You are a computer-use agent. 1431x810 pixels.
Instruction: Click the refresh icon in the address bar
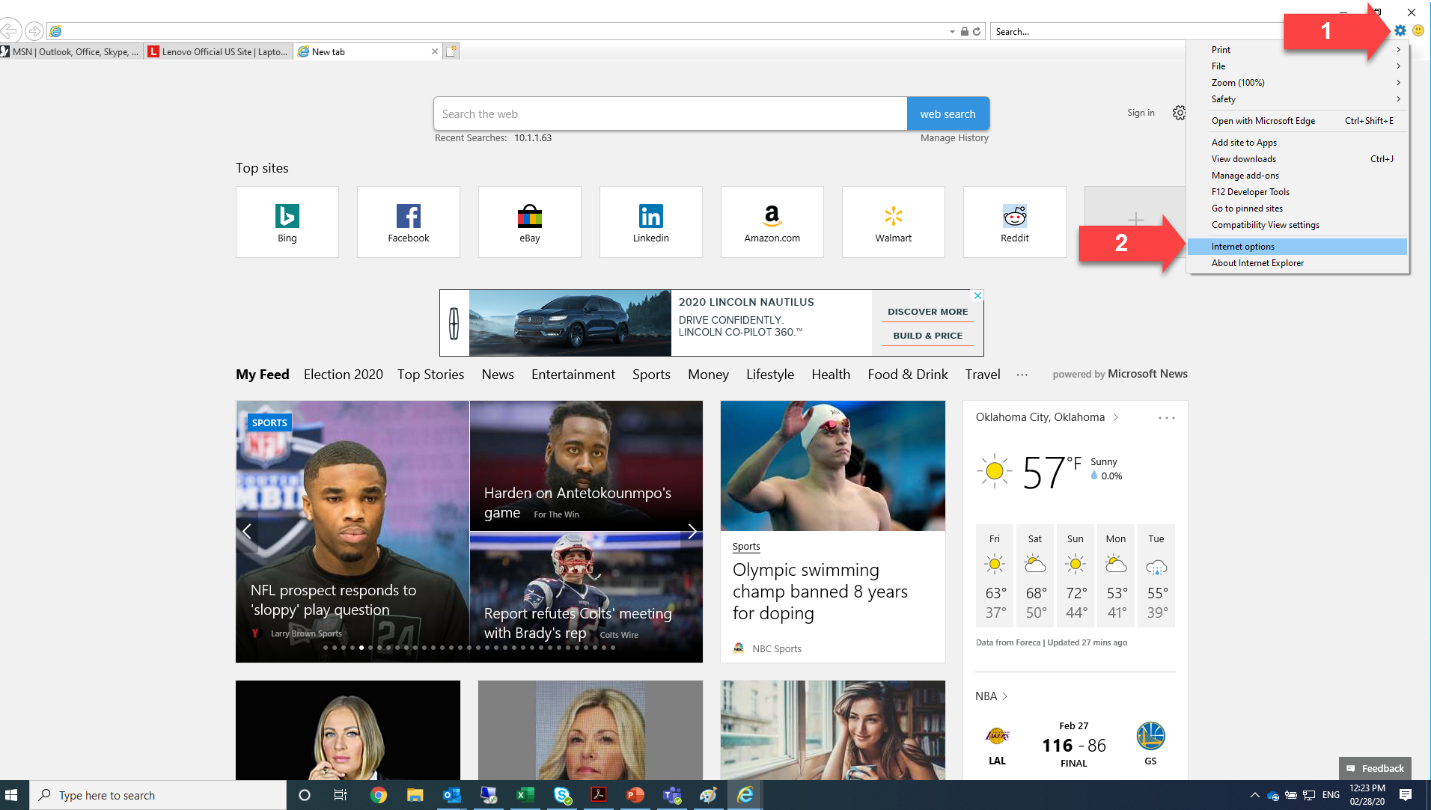tap(976, 32)
